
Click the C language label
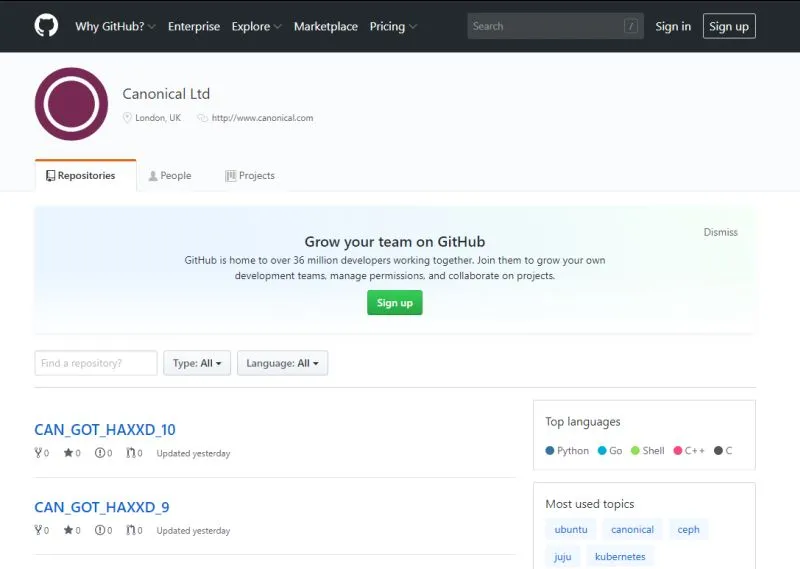729,451
